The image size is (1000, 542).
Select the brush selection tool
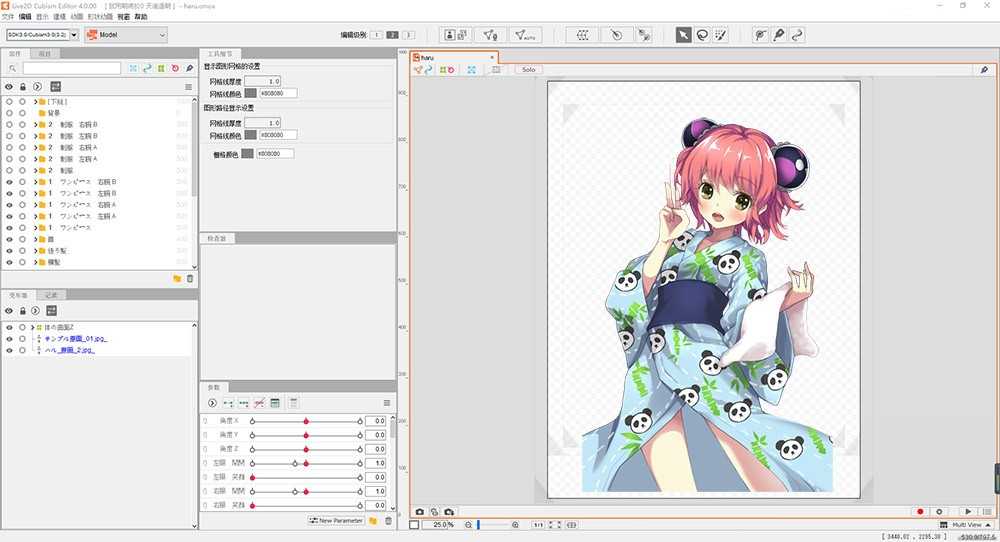click(721, 35)
